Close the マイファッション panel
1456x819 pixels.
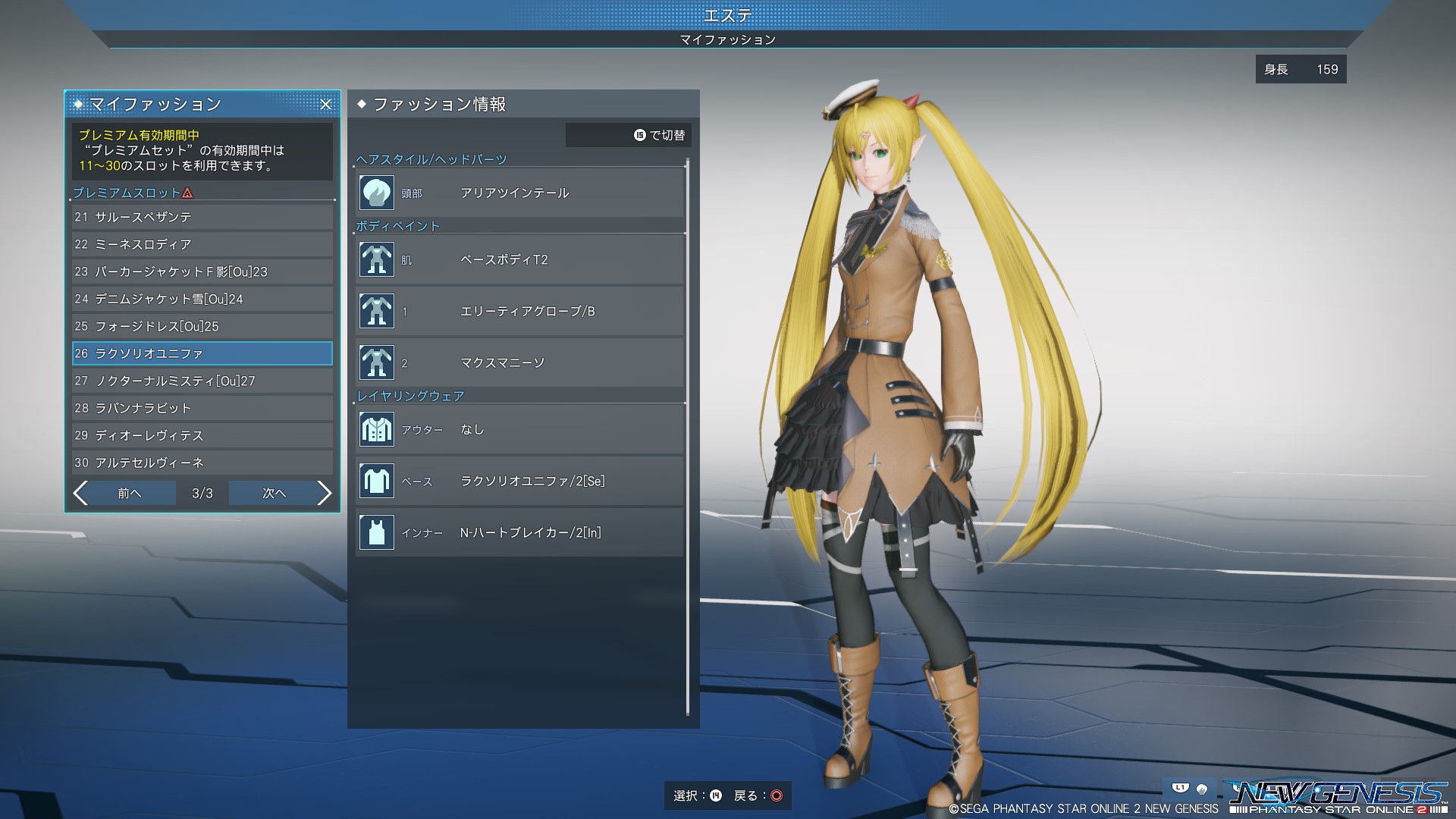tap(325, 105)
